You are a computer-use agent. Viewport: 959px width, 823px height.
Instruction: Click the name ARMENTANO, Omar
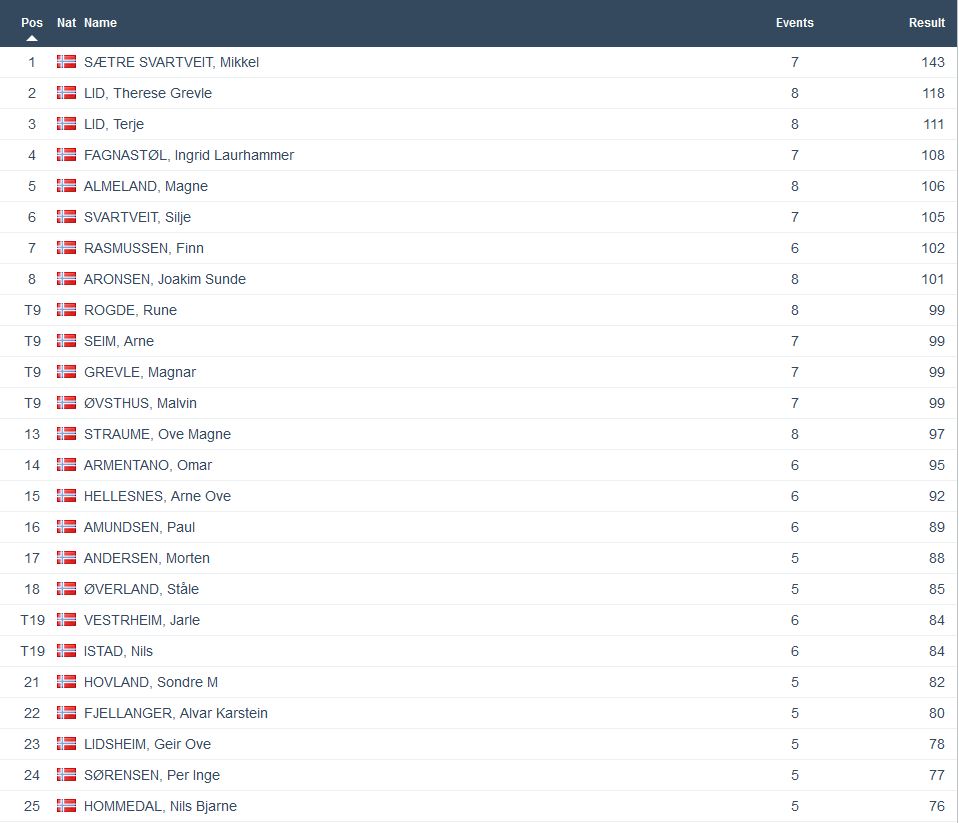click(x=148, y=465)
